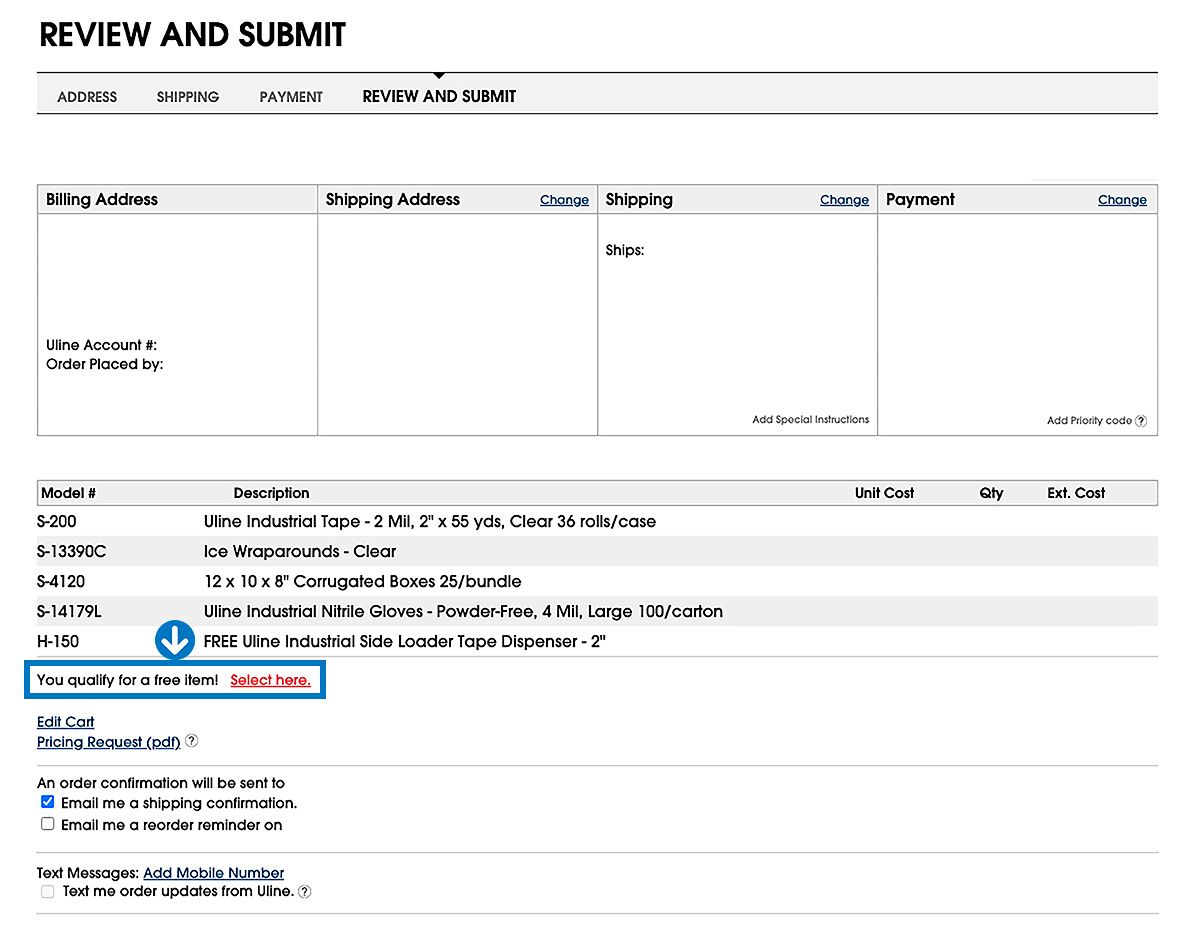Select Corrugated Boxes 25/bundle description
This screenshot has height=935, width=1200.
[x=363, y=582]
